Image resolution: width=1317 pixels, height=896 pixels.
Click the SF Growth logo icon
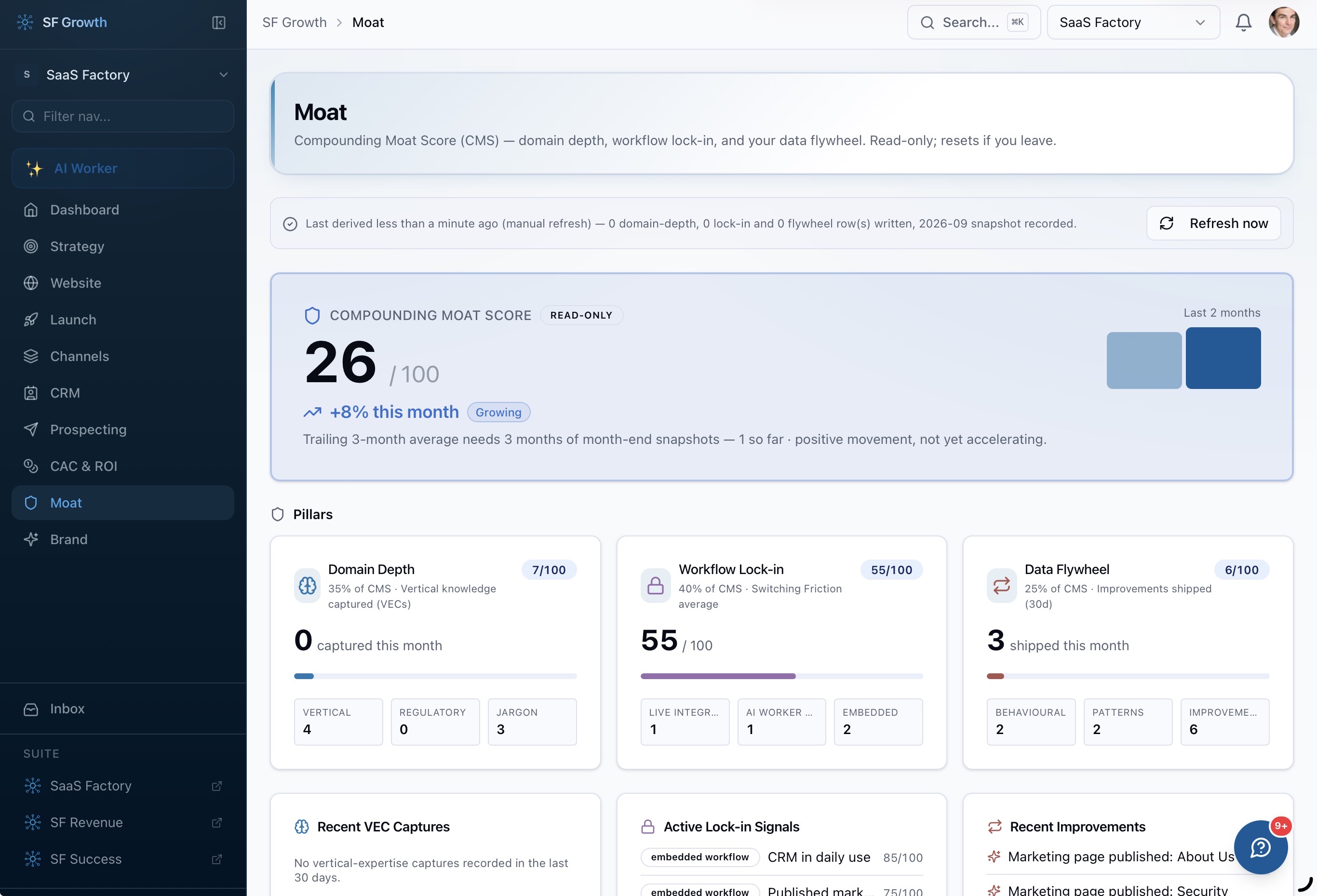point(26,22)
